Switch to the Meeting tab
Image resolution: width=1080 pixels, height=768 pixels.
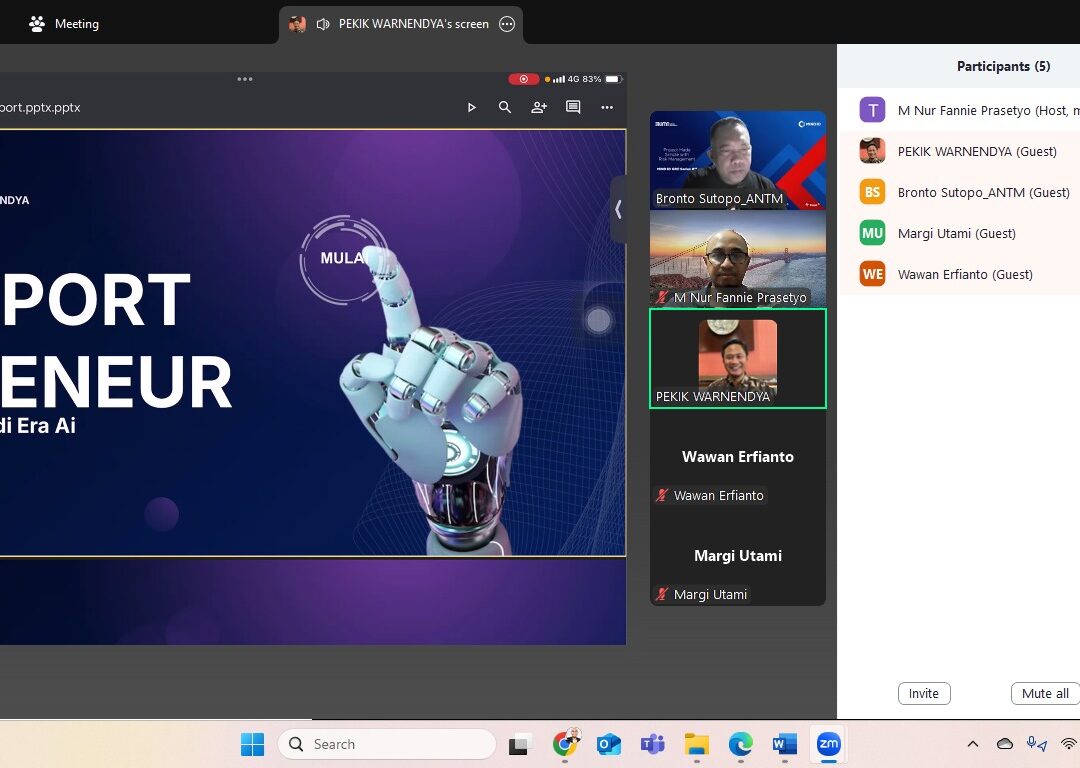[x=65, y=24]
